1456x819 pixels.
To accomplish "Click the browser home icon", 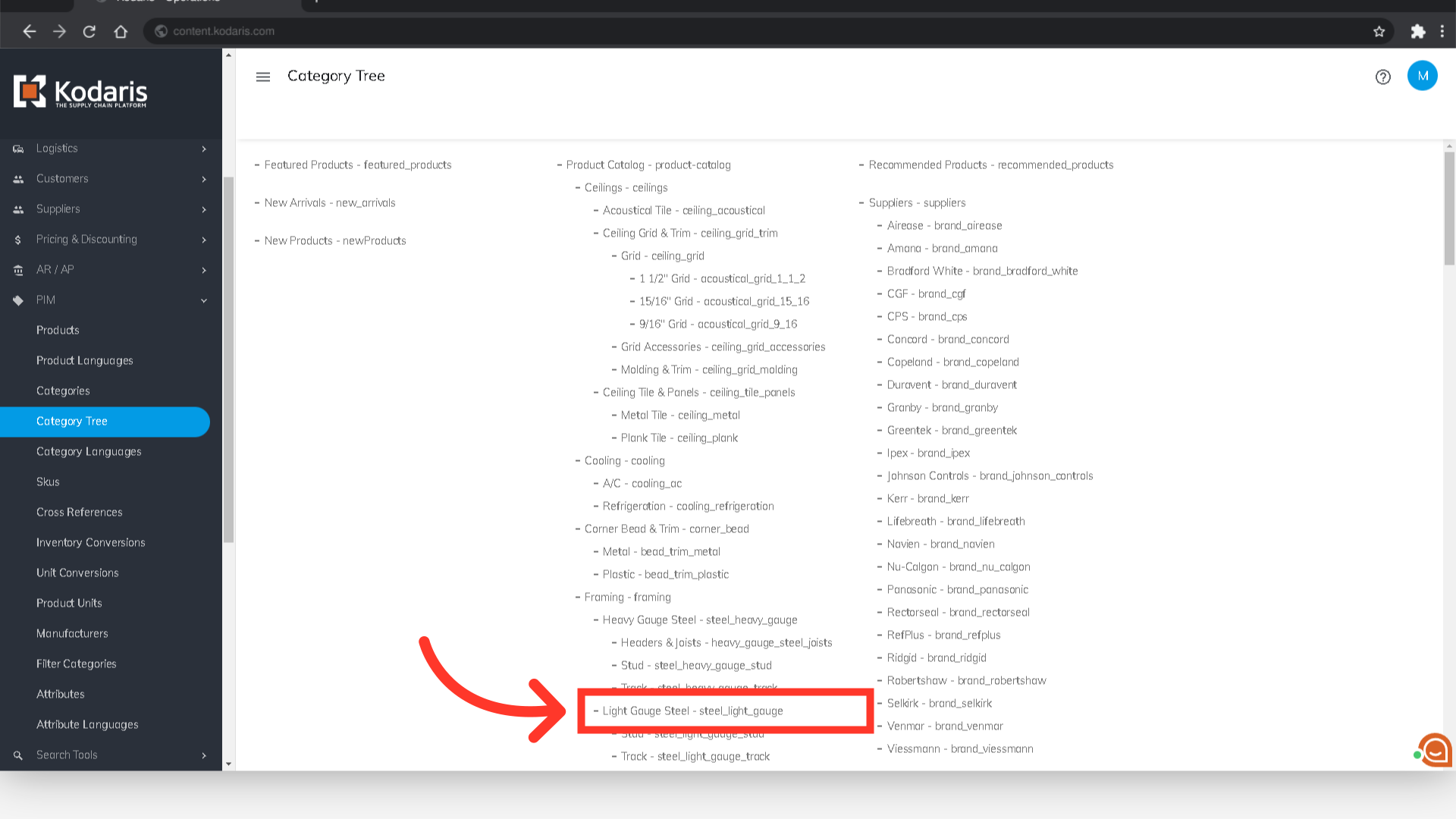I will 121,31.
